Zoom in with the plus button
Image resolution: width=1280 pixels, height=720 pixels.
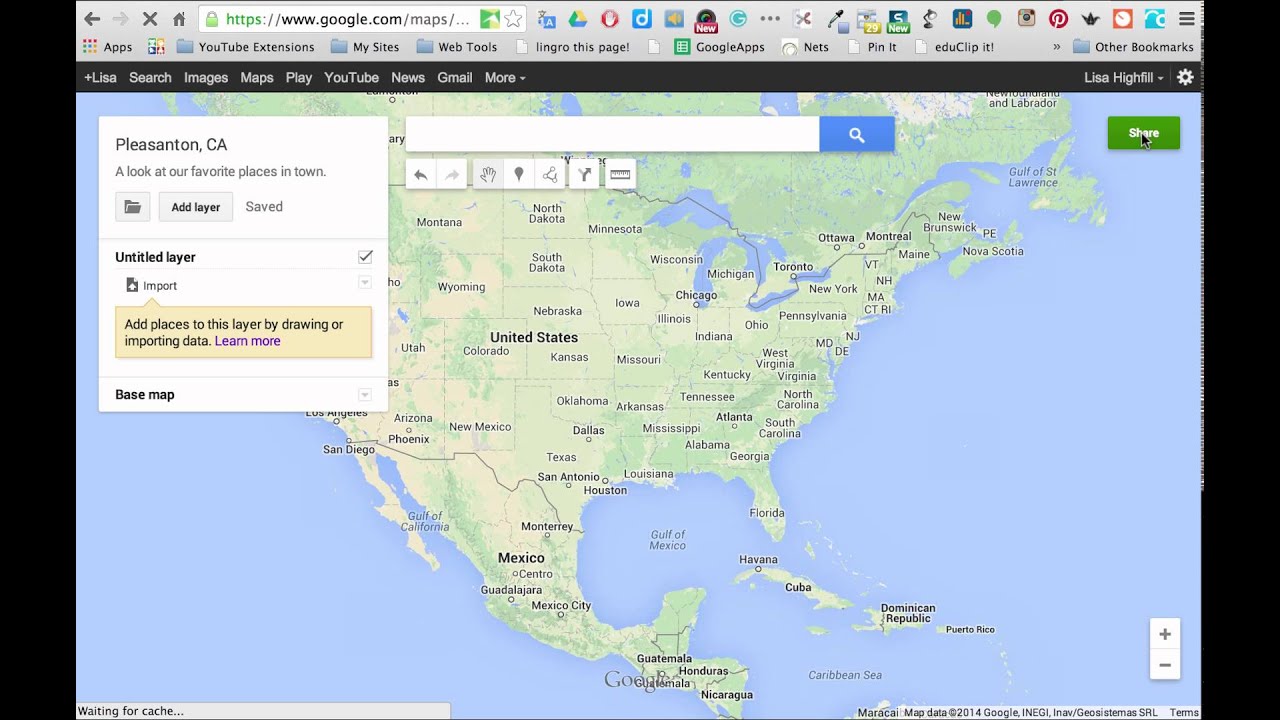tap(1165, 634)
